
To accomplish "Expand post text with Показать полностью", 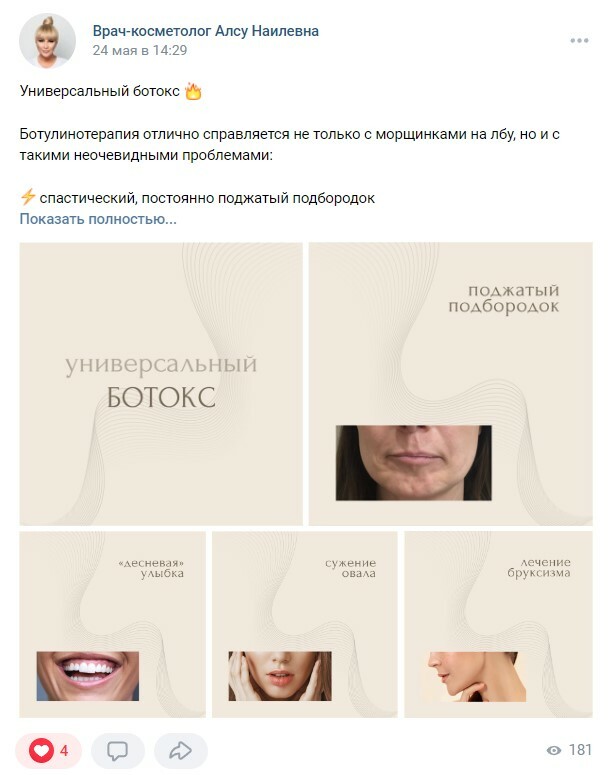I will point(98,219).
